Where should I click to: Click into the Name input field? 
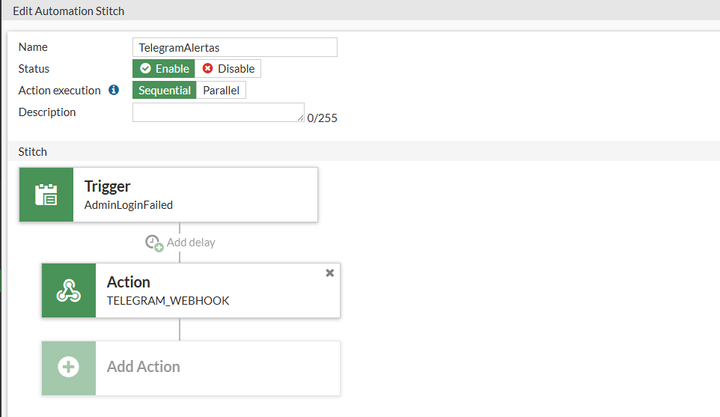coord(235,47)
